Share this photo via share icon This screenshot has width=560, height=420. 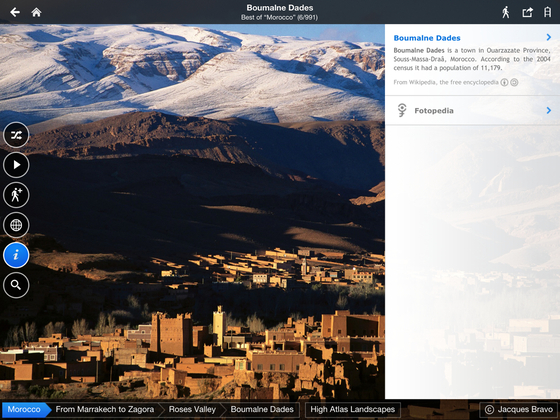pyautogui.click(x=528, y=12)
